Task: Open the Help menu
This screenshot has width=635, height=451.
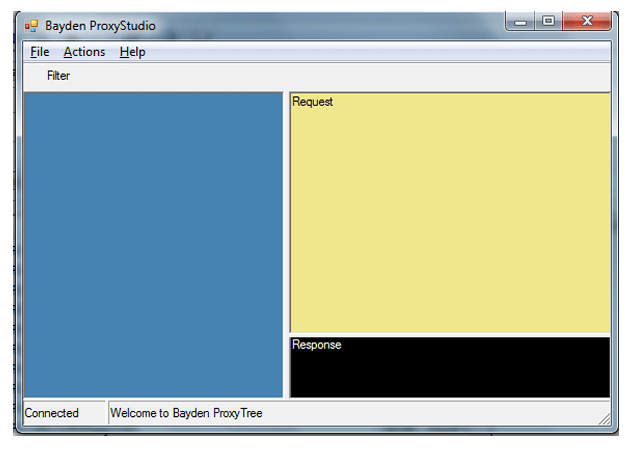Action: (x=132, y=52)
